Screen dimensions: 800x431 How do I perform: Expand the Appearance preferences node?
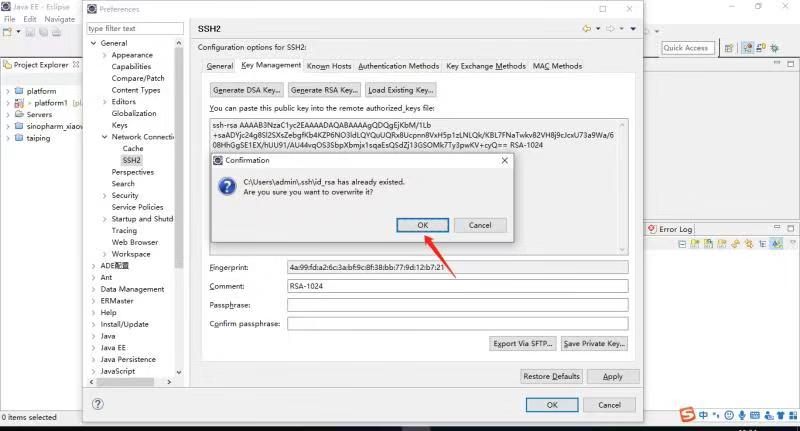point(105,55)
